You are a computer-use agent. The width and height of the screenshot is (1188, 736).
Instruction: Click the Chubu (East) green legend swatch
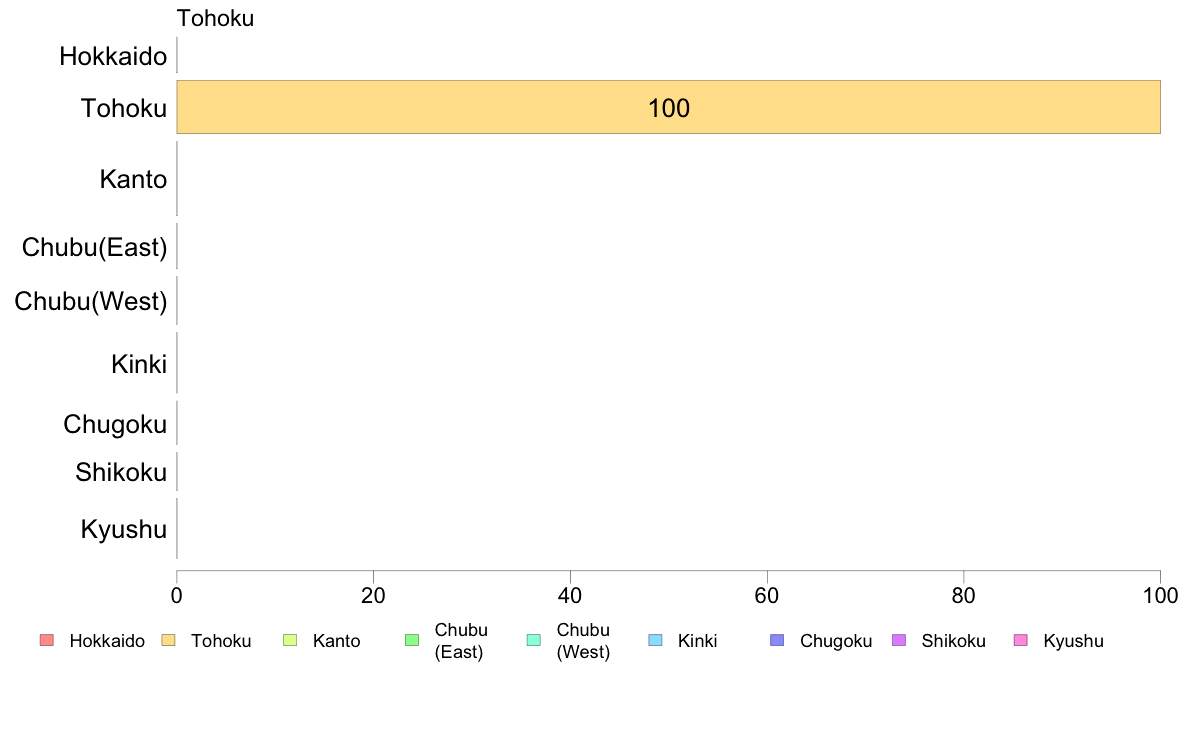pyautogui.click(x=412, y=640)
